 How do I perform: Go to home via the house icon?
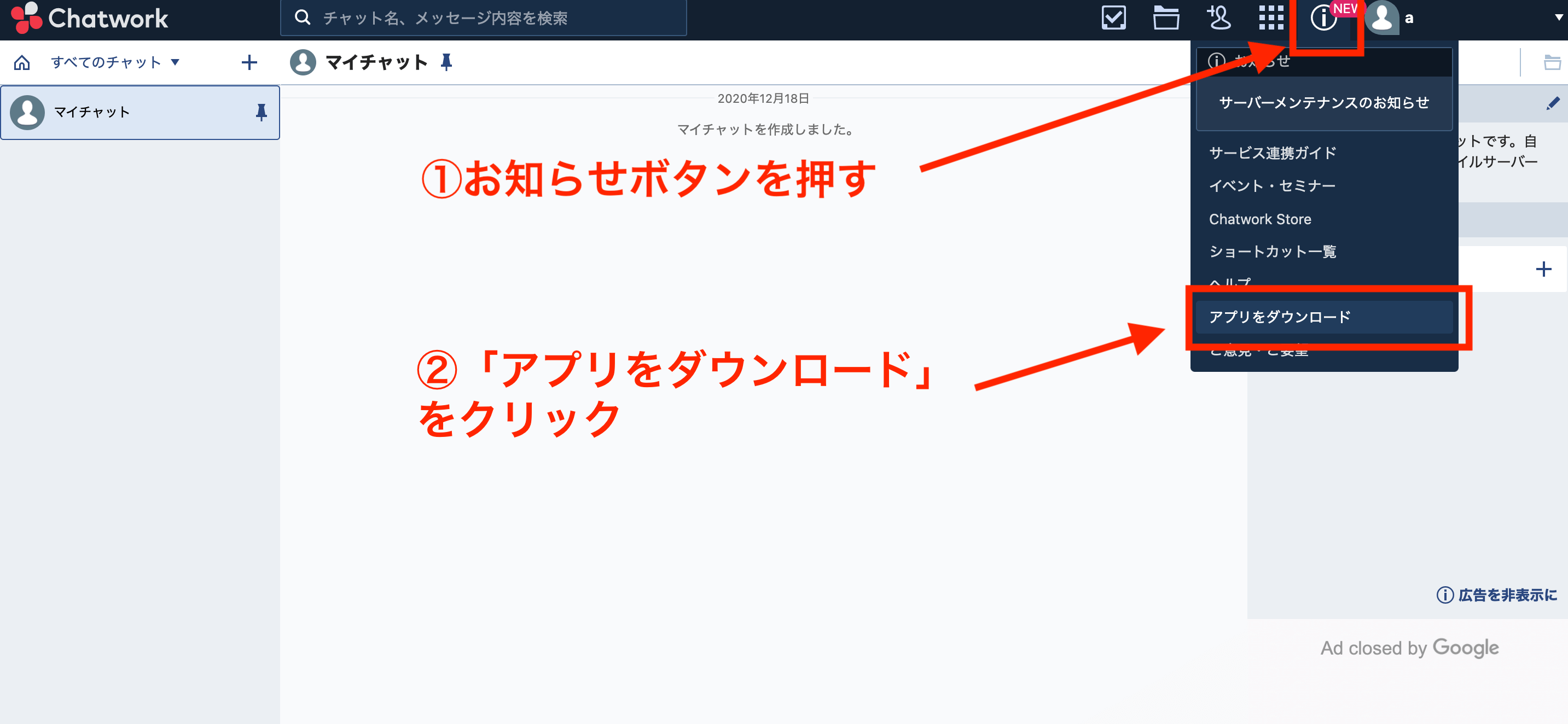pyautogui.click(x=22, y=62)
